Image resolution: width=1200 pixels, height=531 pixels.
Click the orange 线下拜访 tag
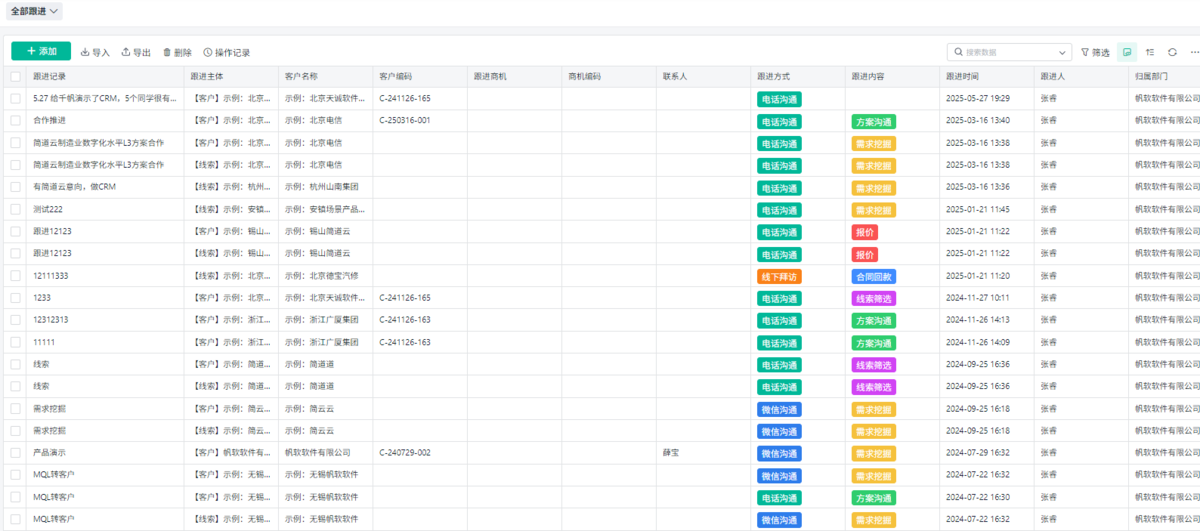(x=779, y=276)
